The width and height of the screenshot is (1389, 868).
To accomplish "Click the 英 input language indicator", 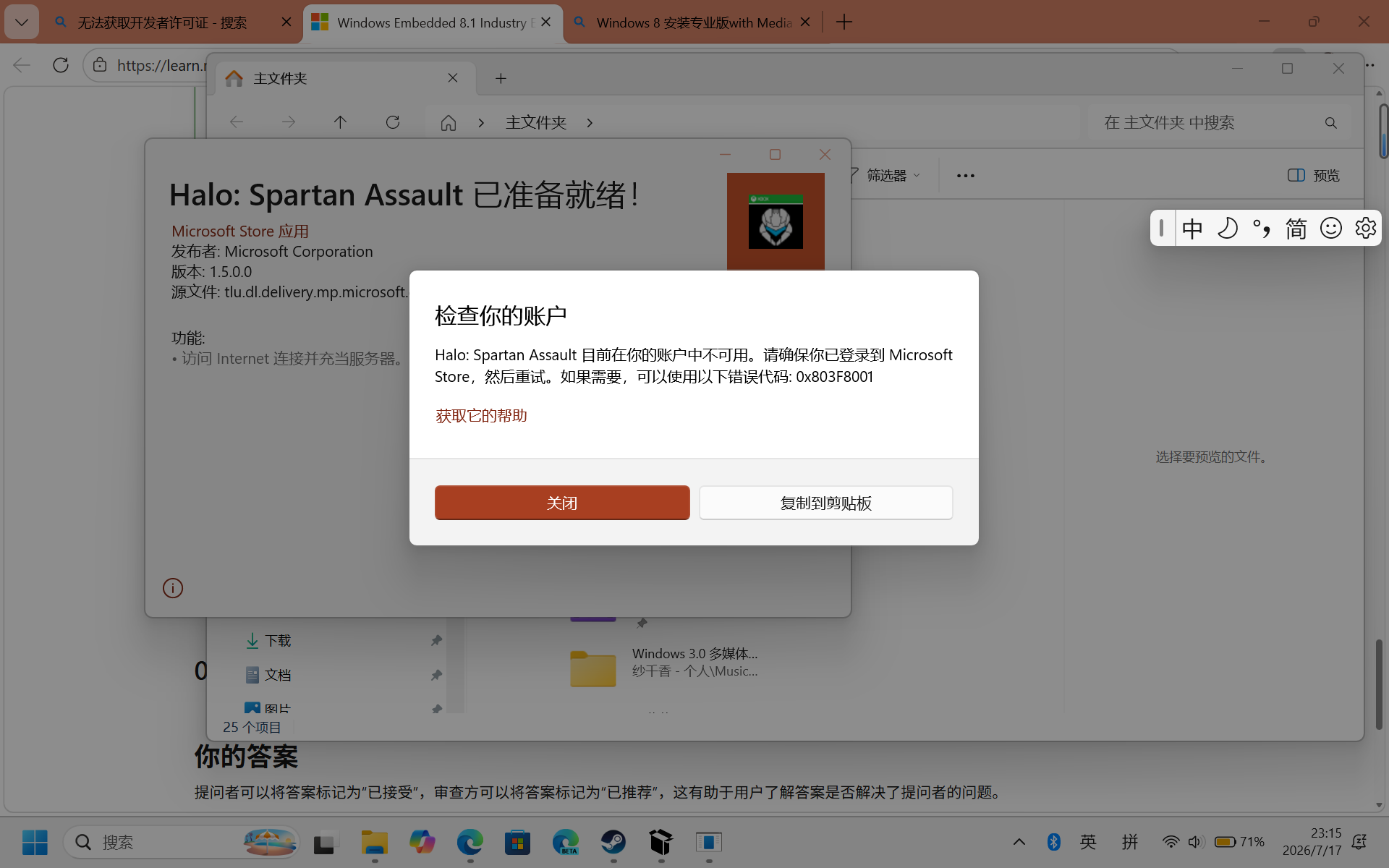I will 1088,842.
